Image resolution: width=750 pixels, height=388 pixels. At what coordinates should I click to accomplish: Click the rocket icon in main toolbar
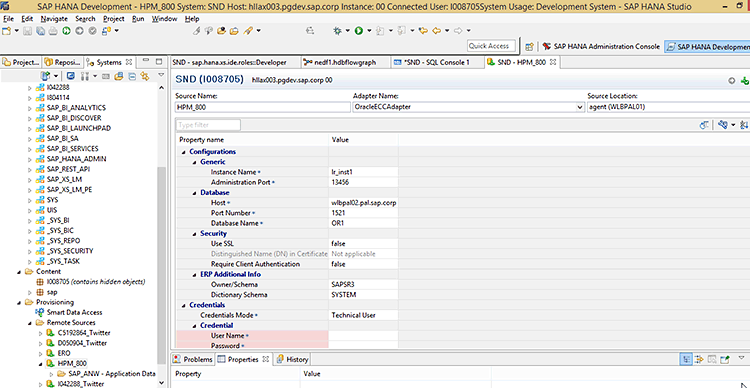tap(248, 31)
